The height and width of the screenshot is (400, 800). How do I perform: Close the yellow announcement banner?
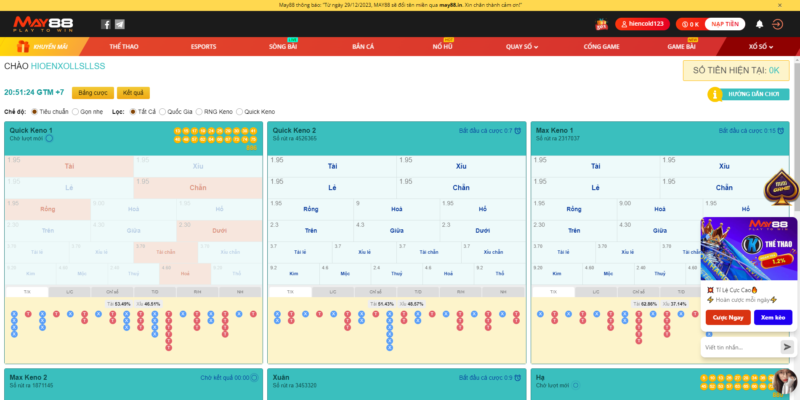click(x=779, y=5)
